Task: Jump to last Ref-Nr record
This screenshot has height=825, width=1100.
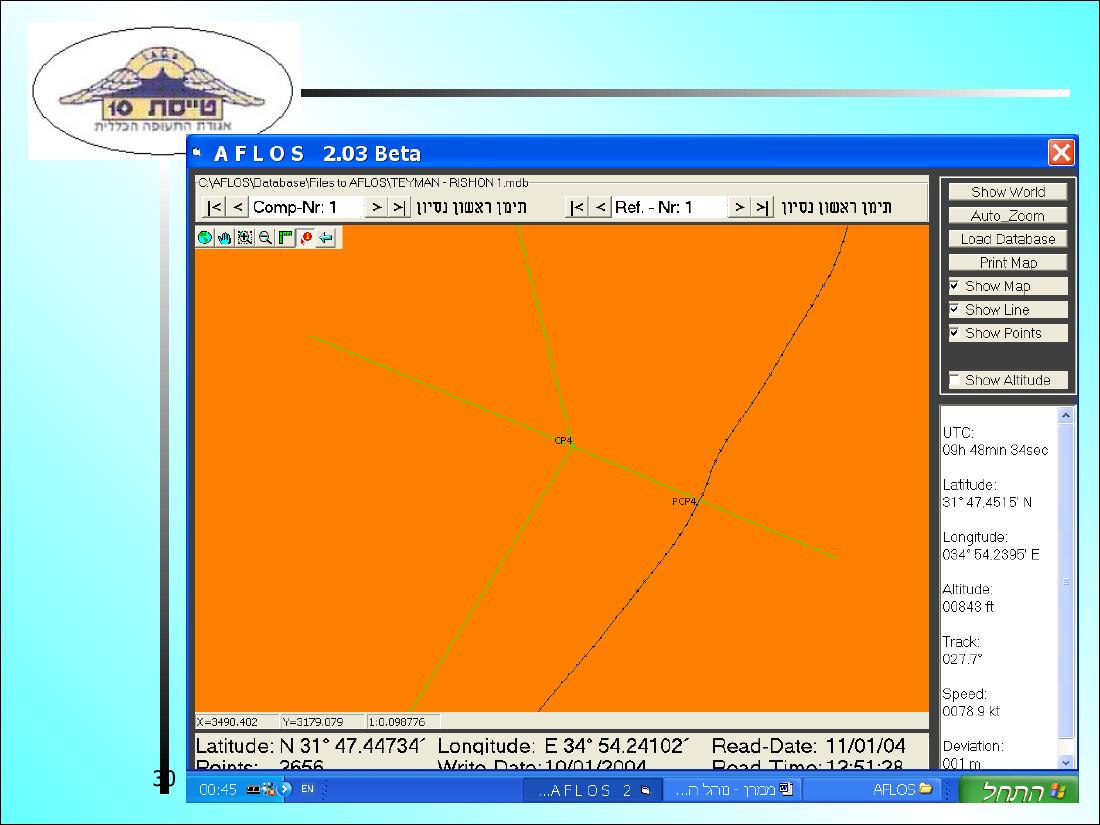Action: tap(762, 207)
